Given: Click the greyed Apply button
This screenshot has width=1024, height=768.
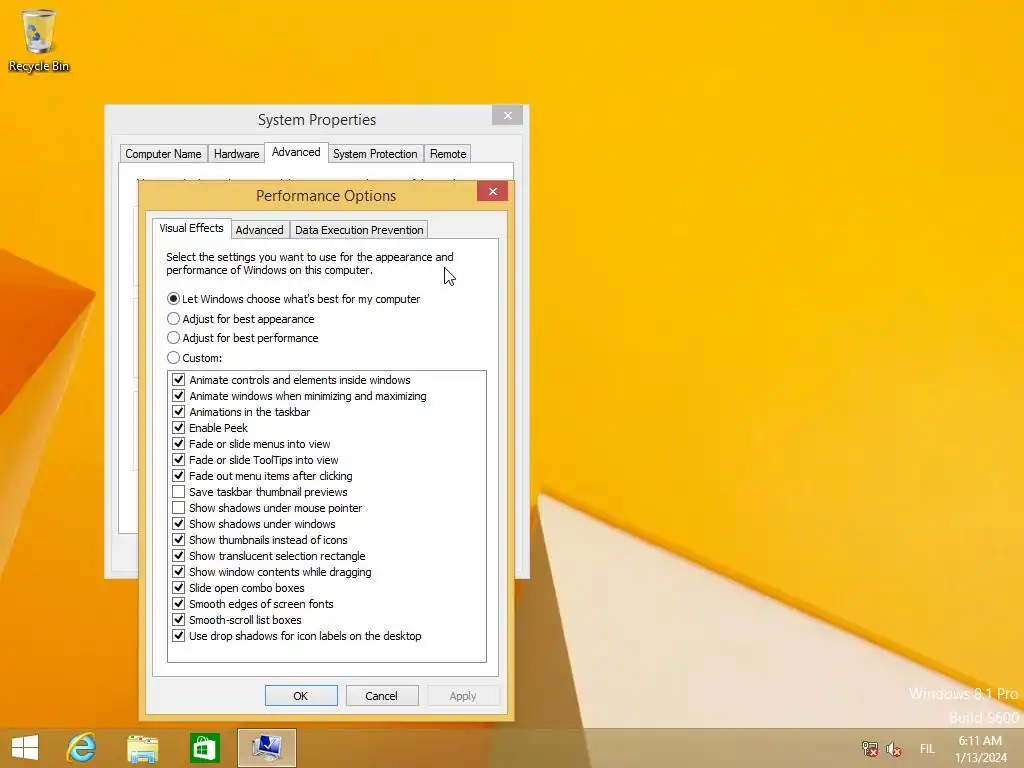Looking at the screenshot, I should pos(463,696).
